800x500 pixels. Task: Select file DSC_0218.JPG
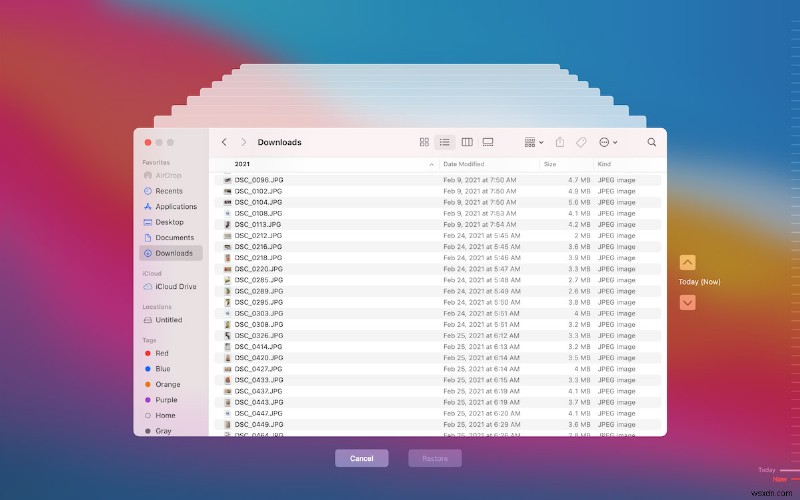click(x=438, y=258)
